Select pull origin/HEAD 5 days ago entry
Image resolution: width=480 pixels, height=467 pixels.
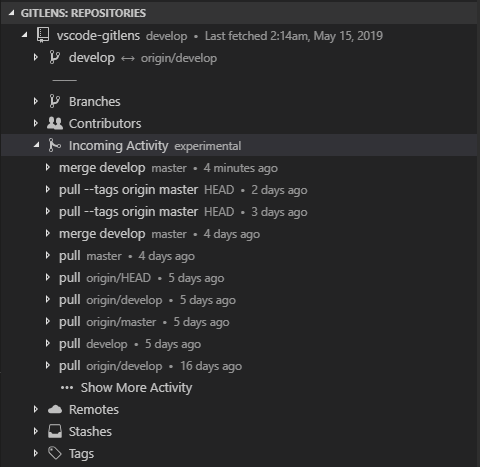click(240, 277)
